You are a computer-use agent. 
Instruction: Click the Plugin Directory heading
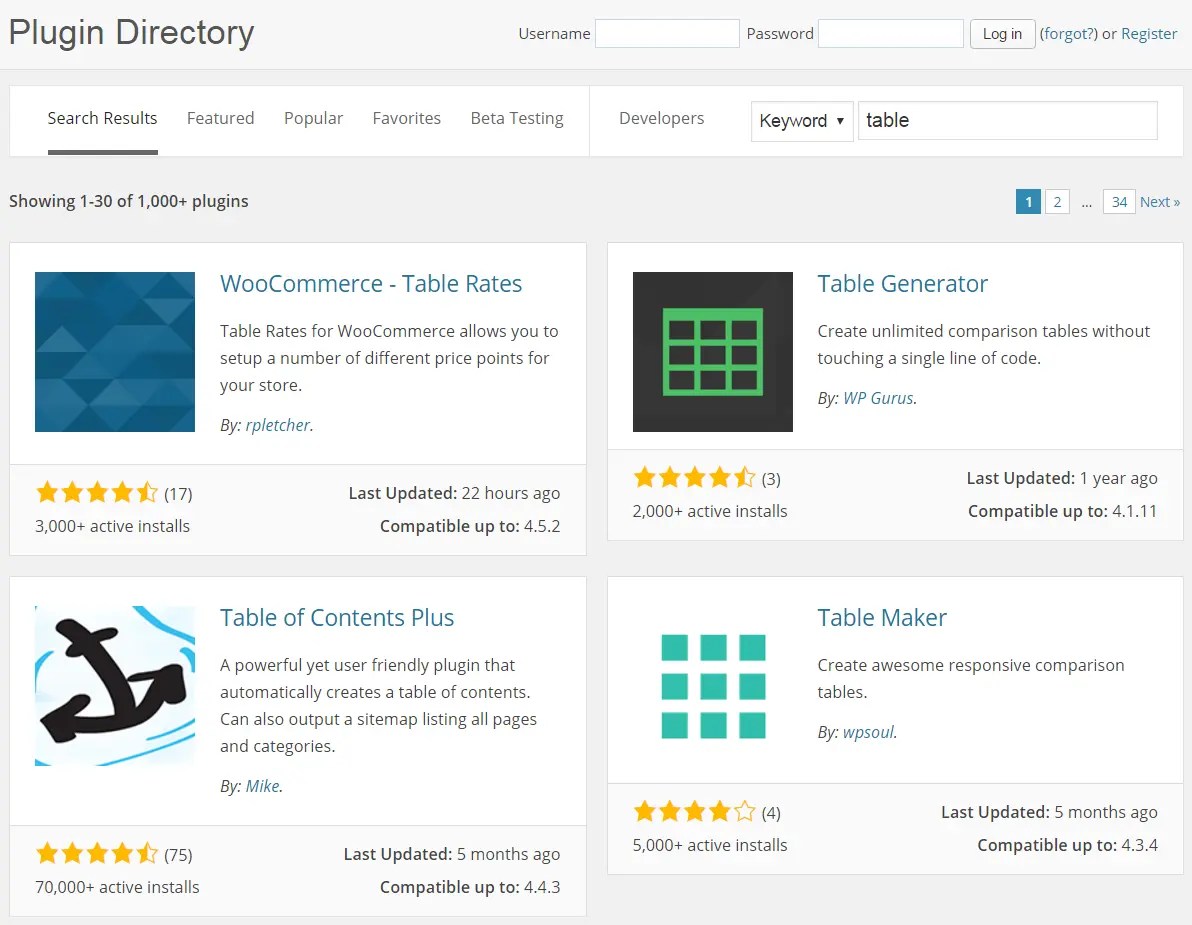[x=132, y=33]
